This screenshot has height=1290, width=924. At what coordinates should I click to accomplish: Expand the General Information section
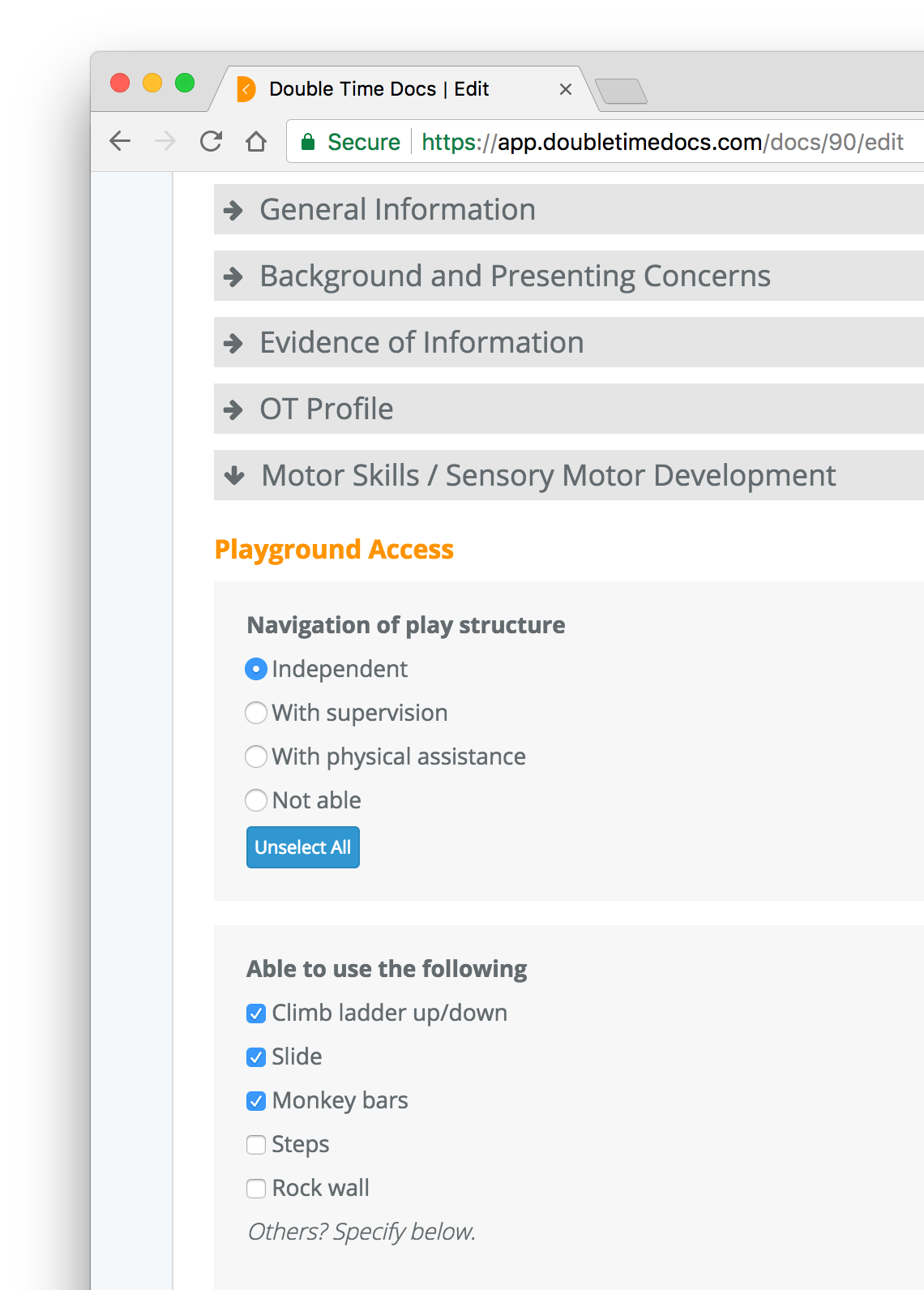[397, 209]
